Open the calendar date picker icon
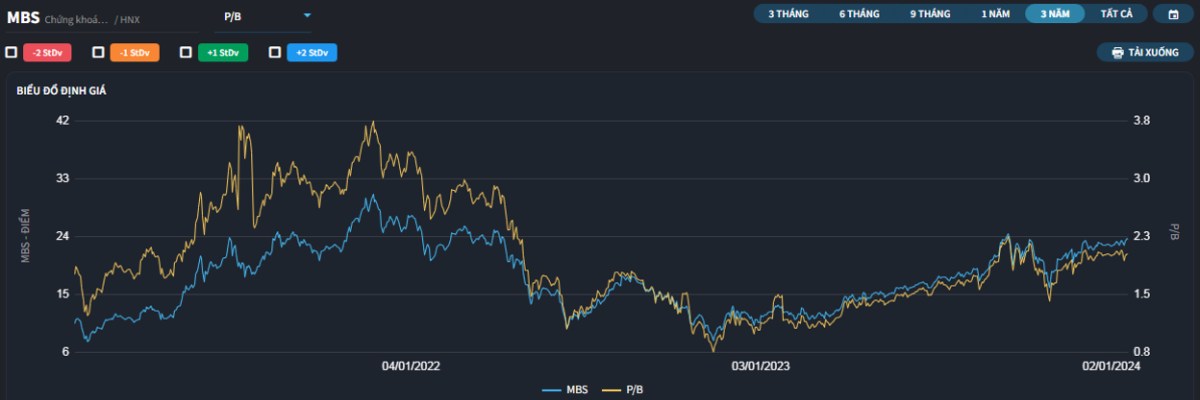1200x400 pixels. pos(1172,14)
